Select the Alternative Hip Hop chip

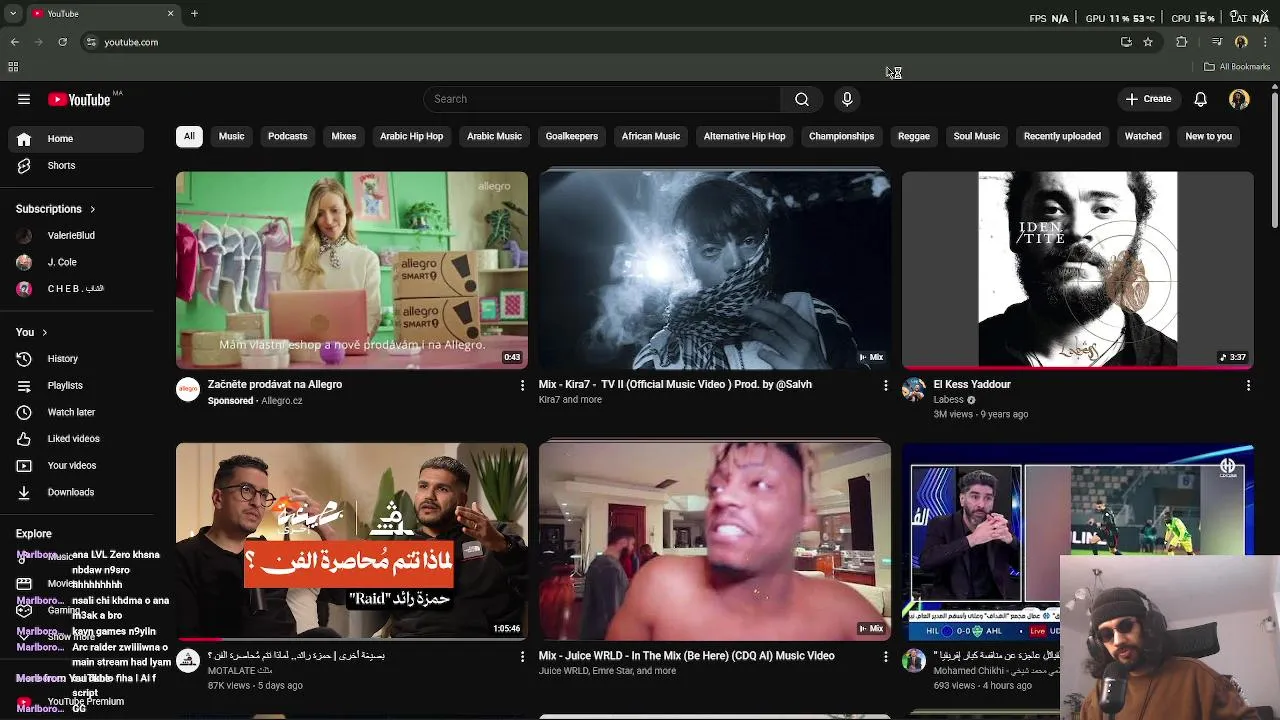pyautogui.click(x=744, y=136)
